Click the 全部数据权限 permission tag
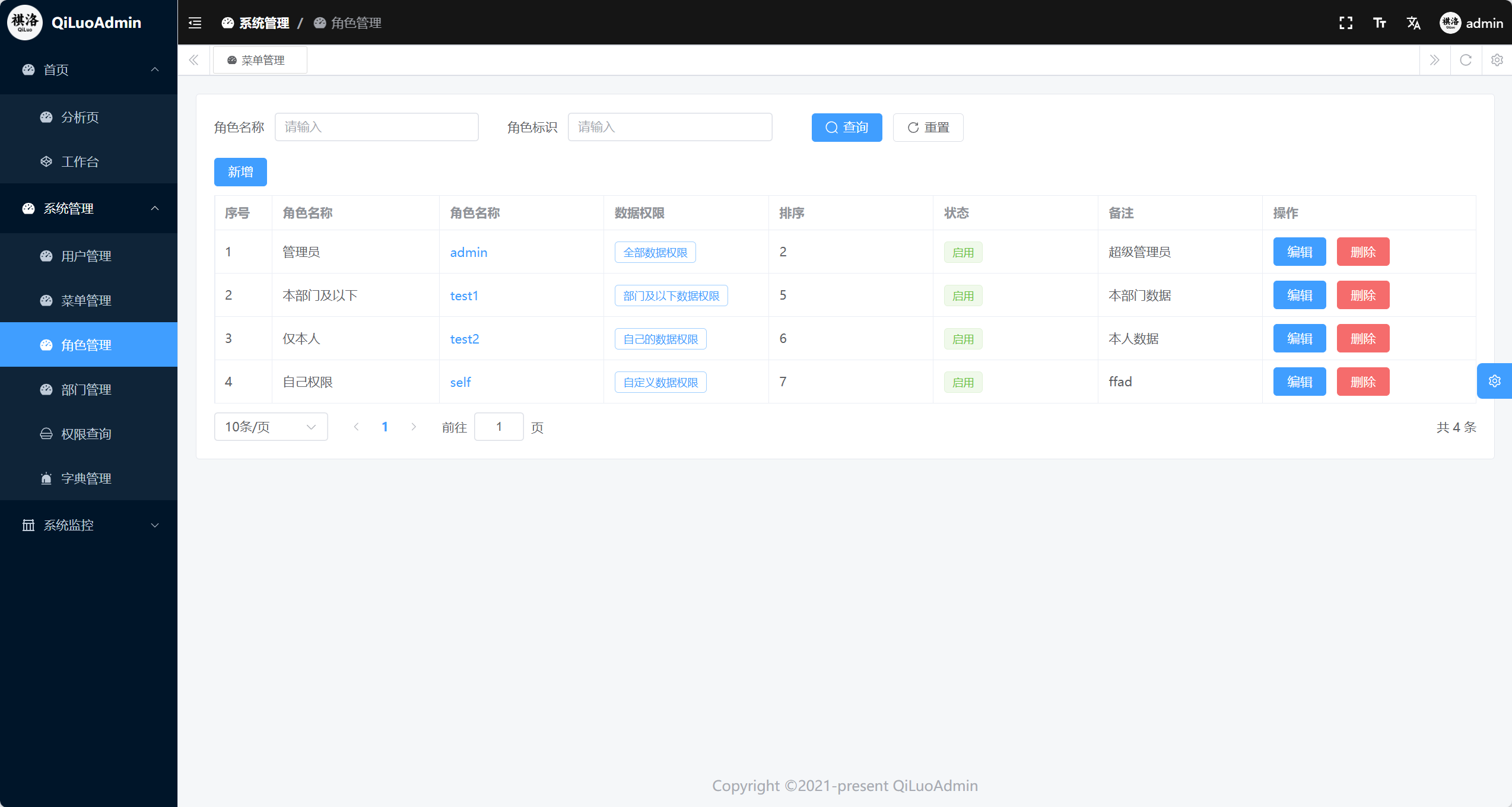The height and width of the screenshot is (807, 1512). pyautogui.click(x=655, y=252)
